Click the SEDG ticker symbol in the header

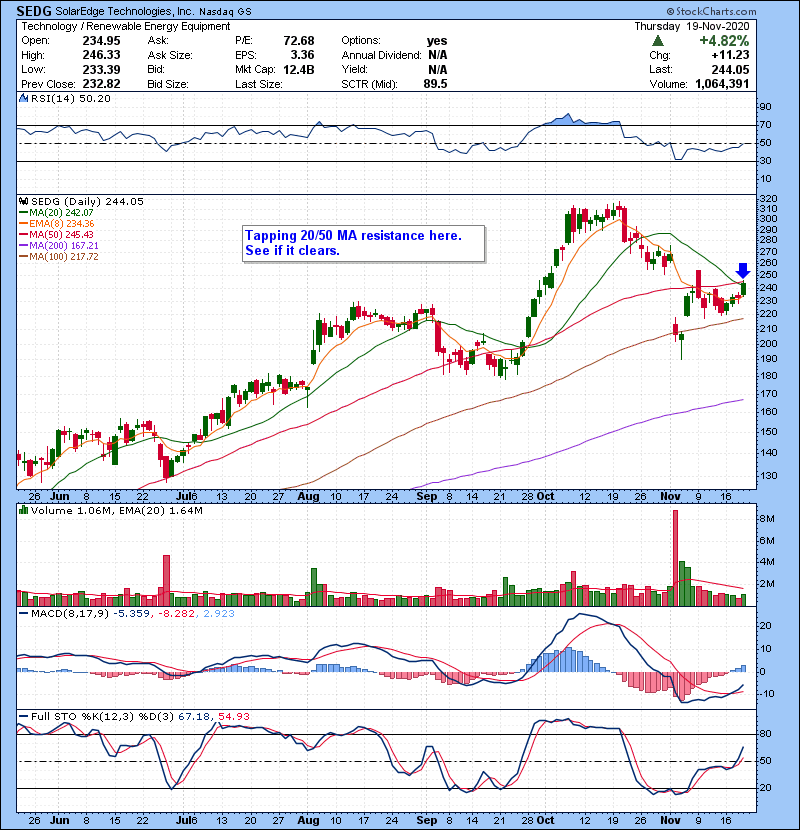click(34, 11)
